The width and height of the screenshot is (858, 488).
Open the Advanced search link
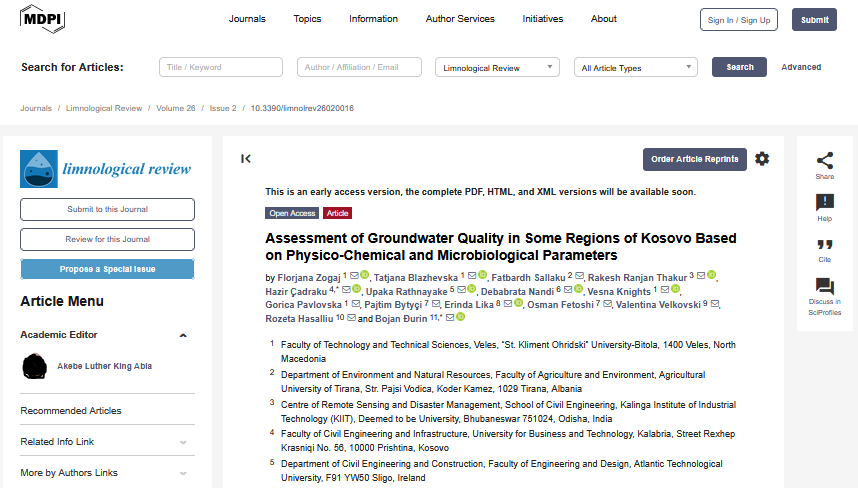click(x=801, y=67)
